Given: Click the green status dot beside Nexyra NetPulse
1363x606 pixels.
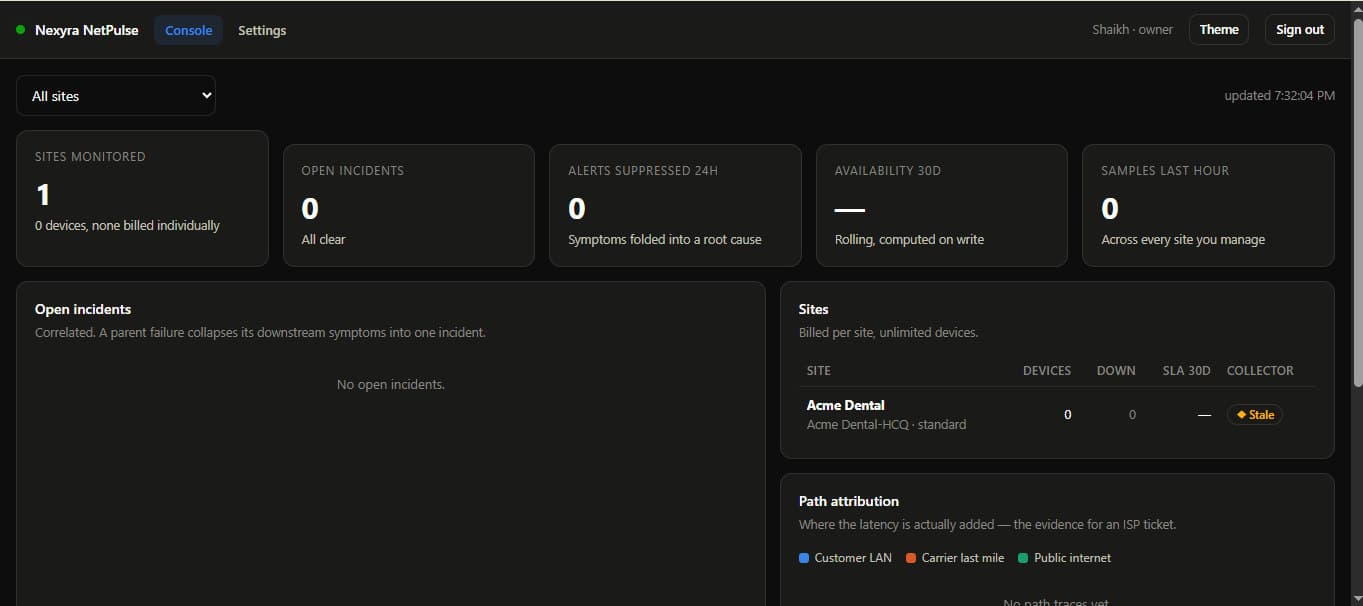Looking at the screenshot, I should 20,30.
